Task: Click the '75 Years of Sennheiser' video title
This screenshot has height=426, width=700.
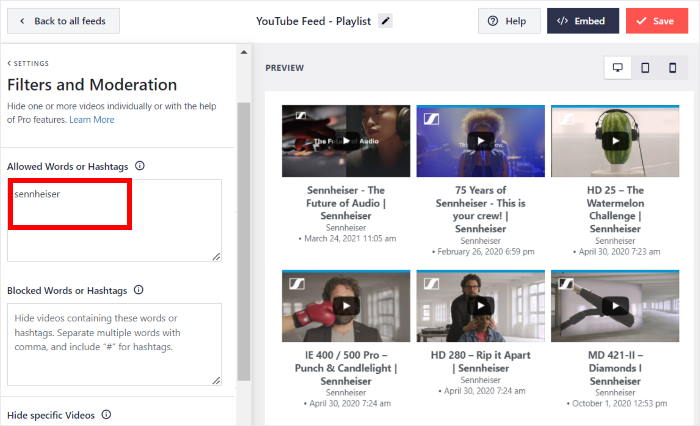Action: pyautogui.click(x=480, y=209)
